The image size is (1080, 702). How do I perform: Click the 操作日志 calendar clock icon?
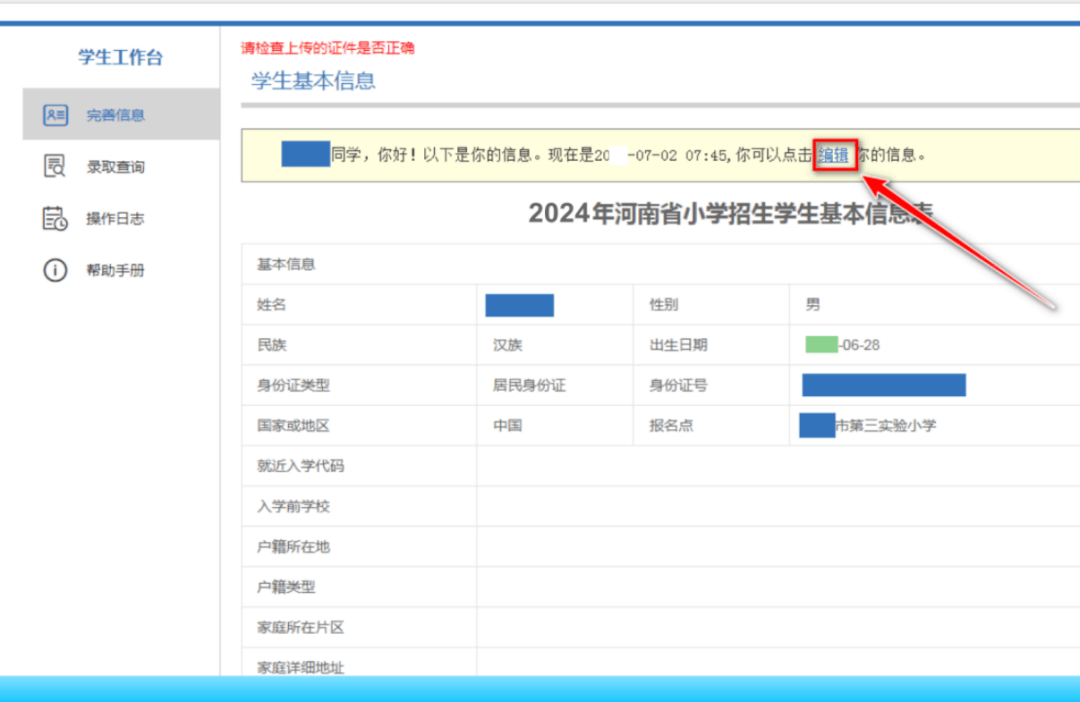(55, 219)
